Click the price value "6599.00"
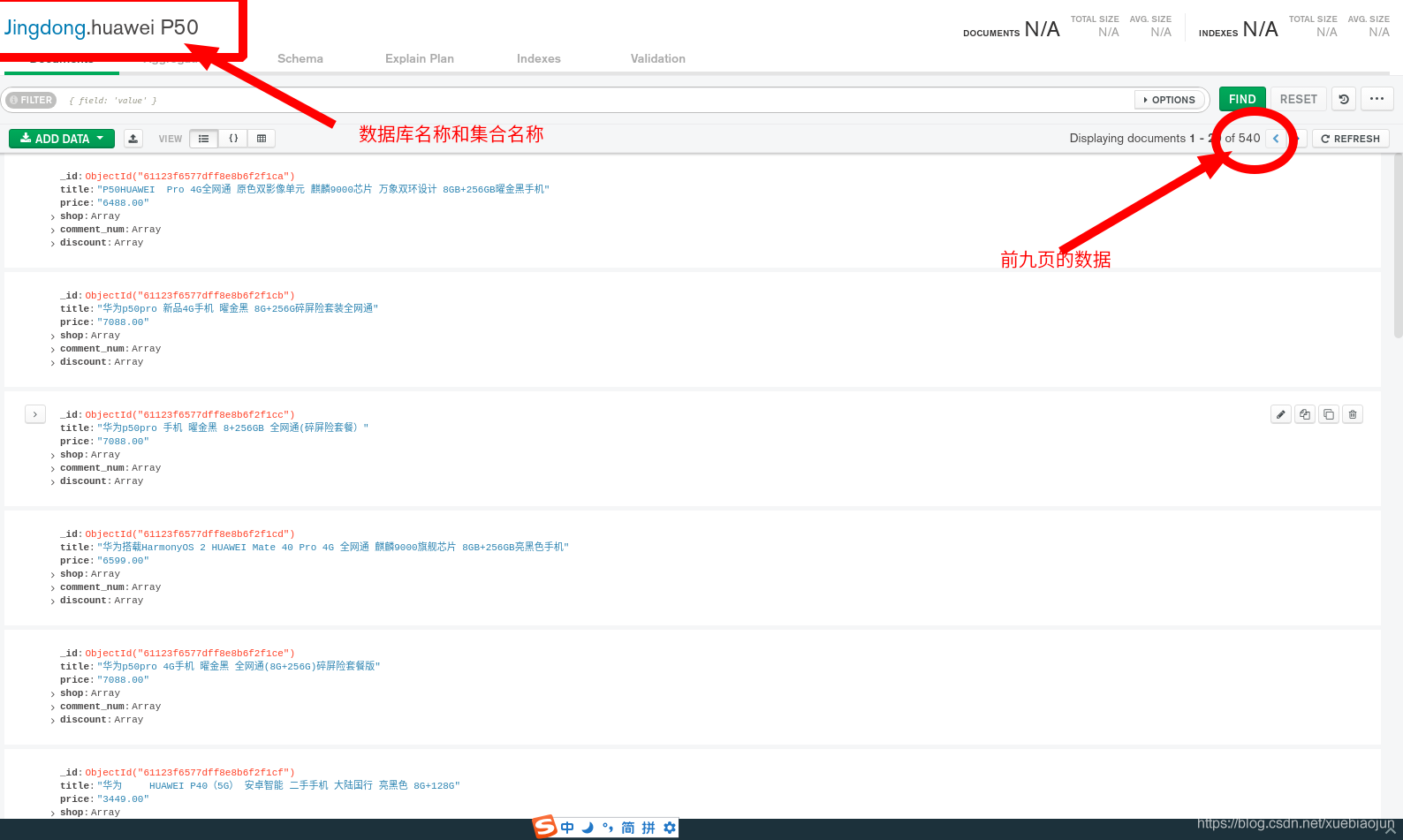Image resolution: width=1403 pixels, height=840 pixels. (x=123, y=561)
